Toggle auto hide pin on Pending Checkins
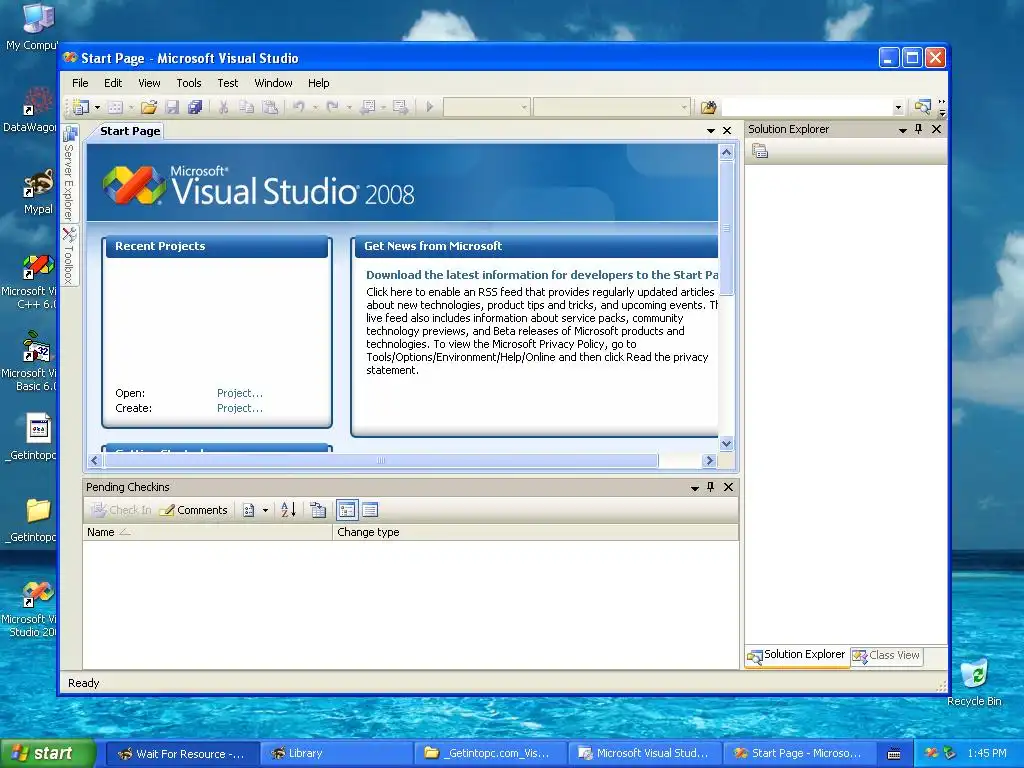Screen dimensions: 1024x768 711,487
